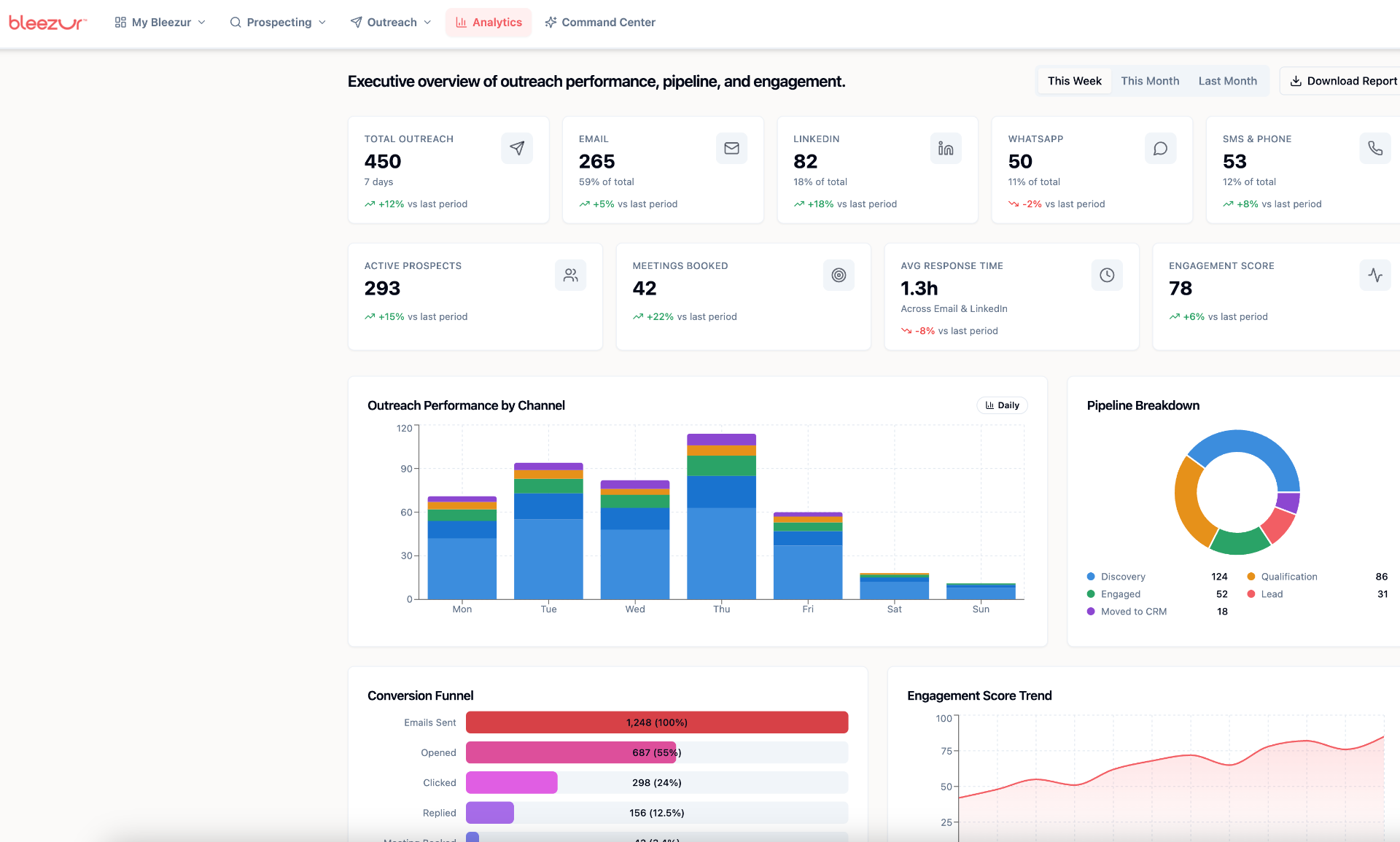Switch to Last Month period

click(1227, 81)
